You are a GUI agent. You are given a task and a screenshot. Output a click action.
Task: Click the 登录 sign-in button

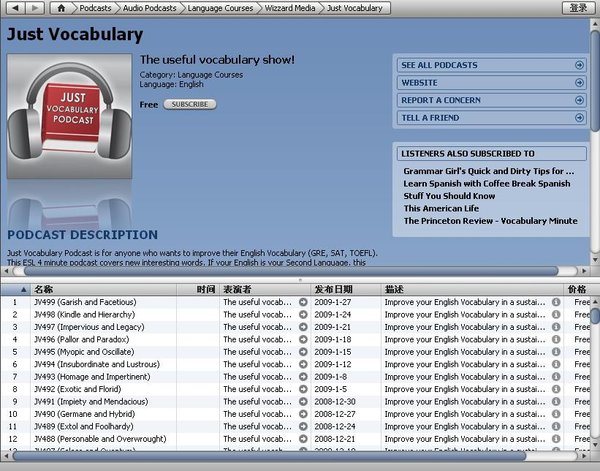(x=578, y=8)
